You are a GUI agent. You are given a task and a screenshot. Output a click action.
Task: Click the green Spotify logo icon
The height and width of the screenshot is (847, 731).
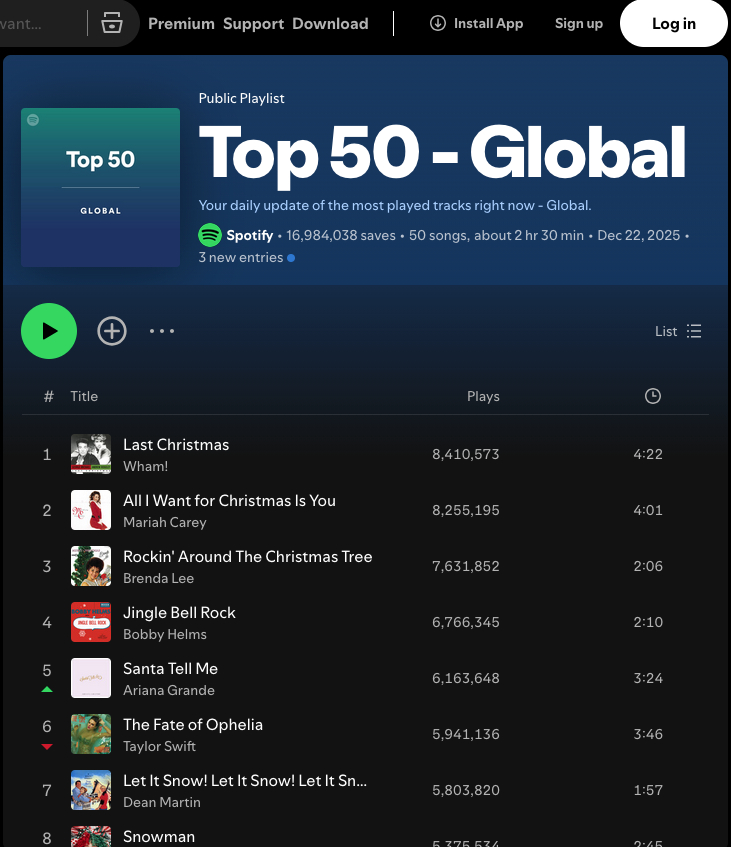point(210,236)
